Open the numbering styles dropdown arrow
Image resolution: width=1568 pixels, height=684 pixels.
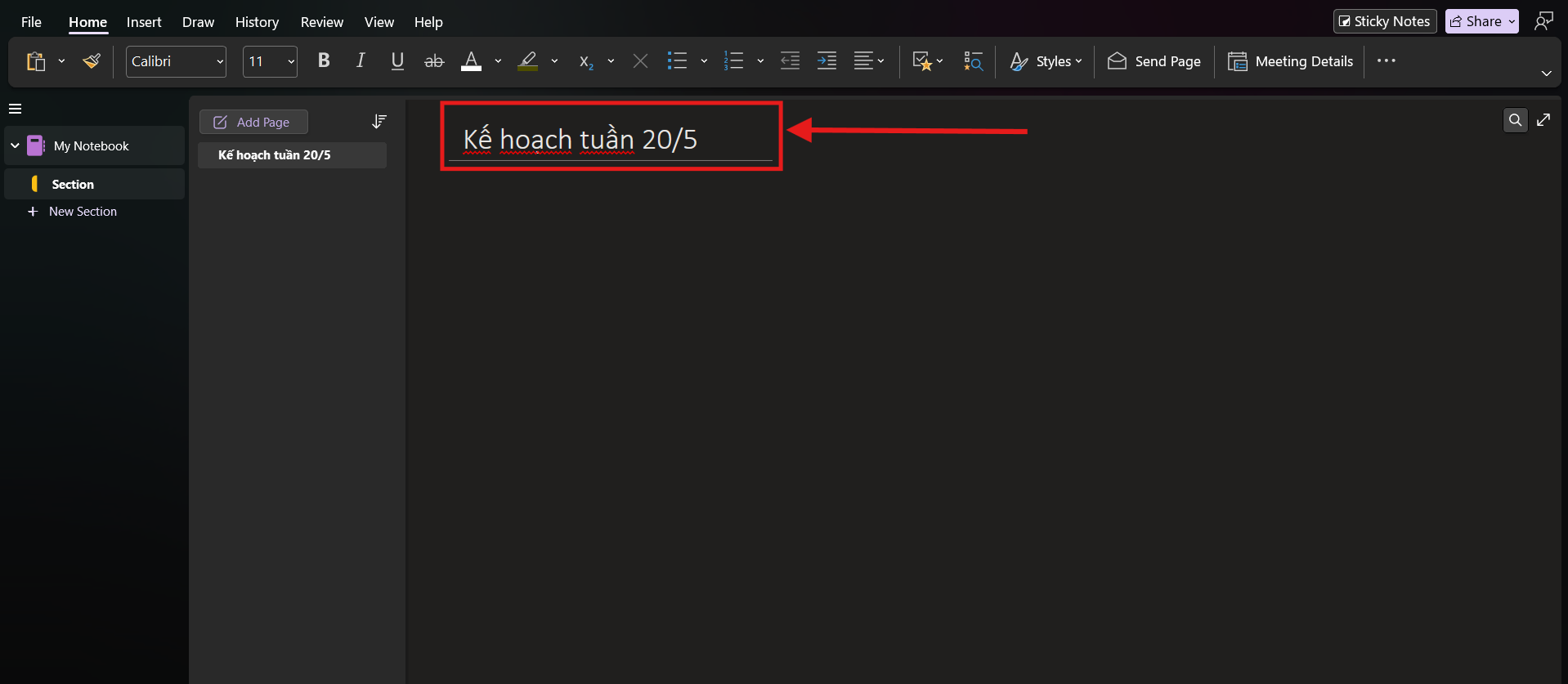click(760, 61)
